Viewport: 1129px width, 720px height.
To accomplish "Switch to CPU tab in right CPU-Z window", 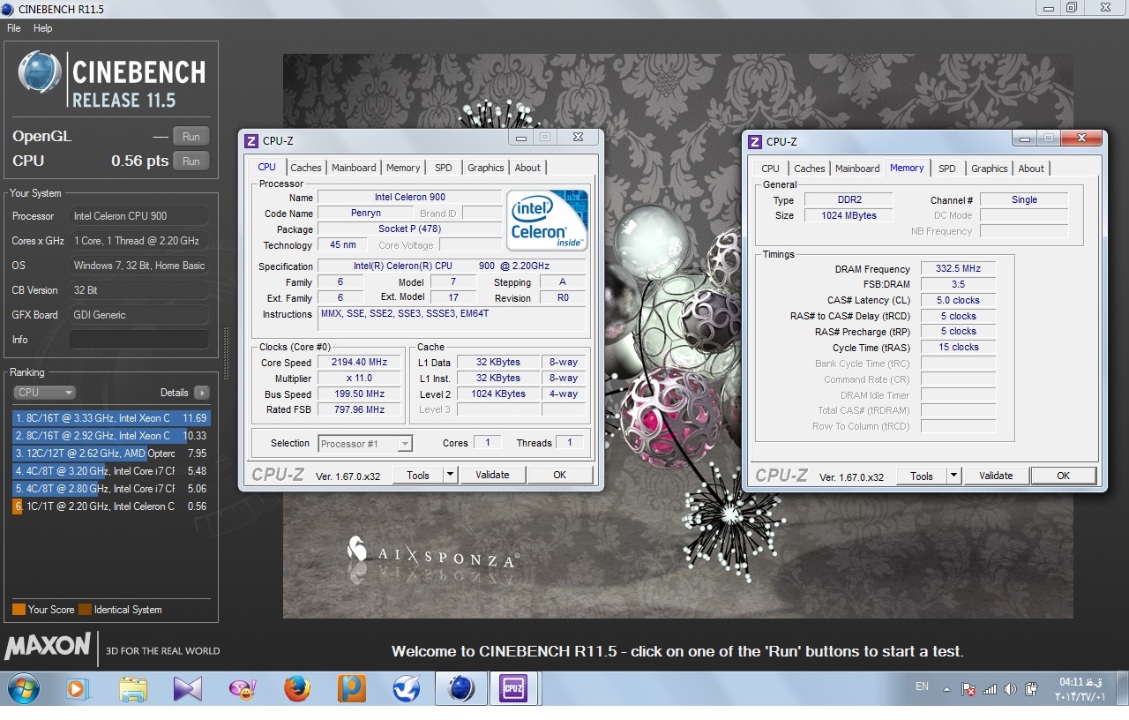I will pyautogui.click(x=770, y=168).
